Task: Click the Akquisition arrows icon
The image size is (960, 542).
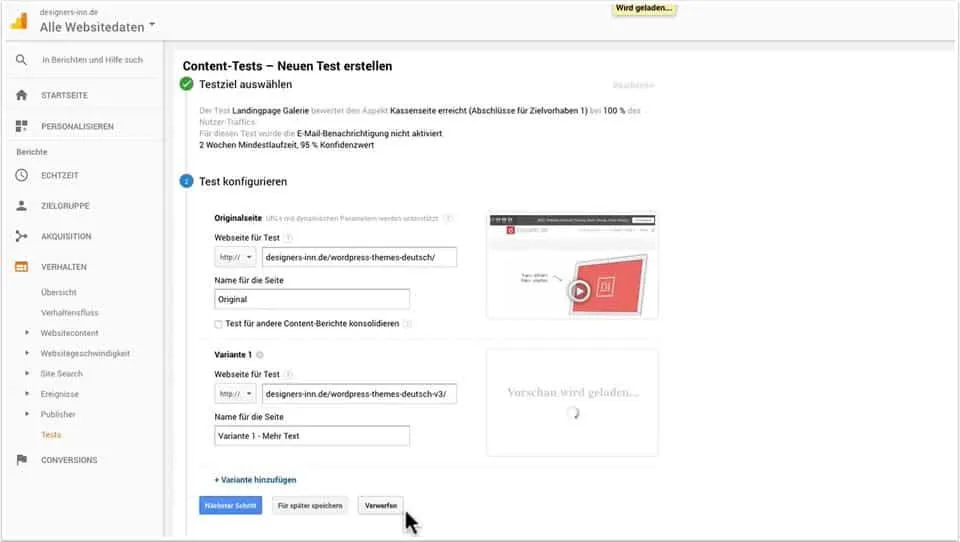Action: coord(21,237)
